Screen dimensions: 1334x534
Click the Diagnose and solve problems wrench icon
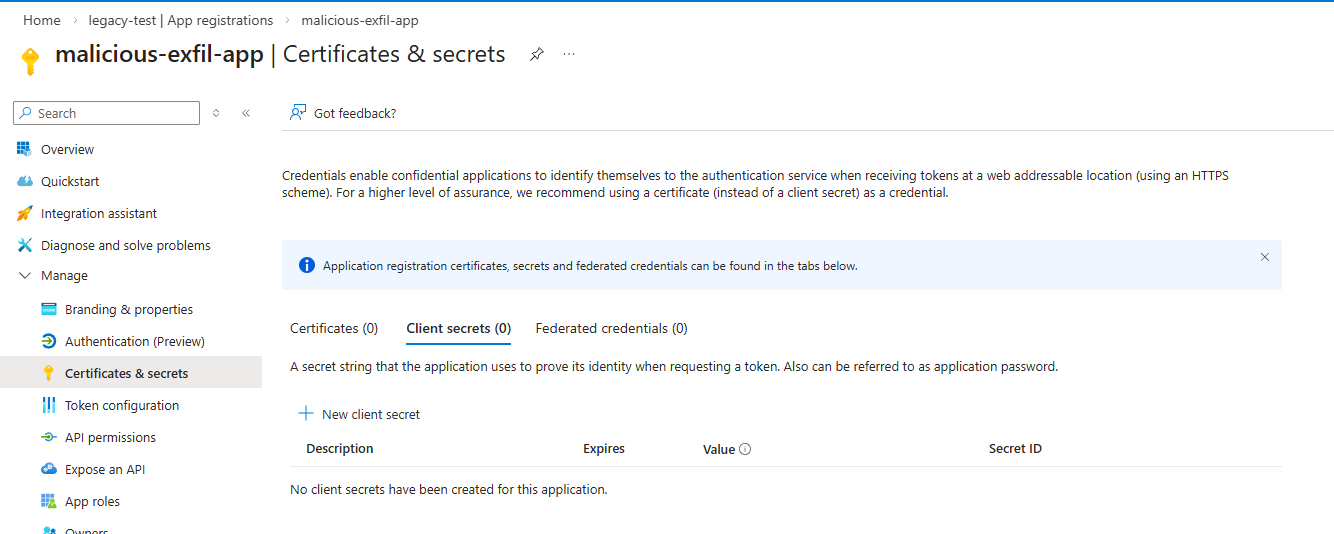24,245
